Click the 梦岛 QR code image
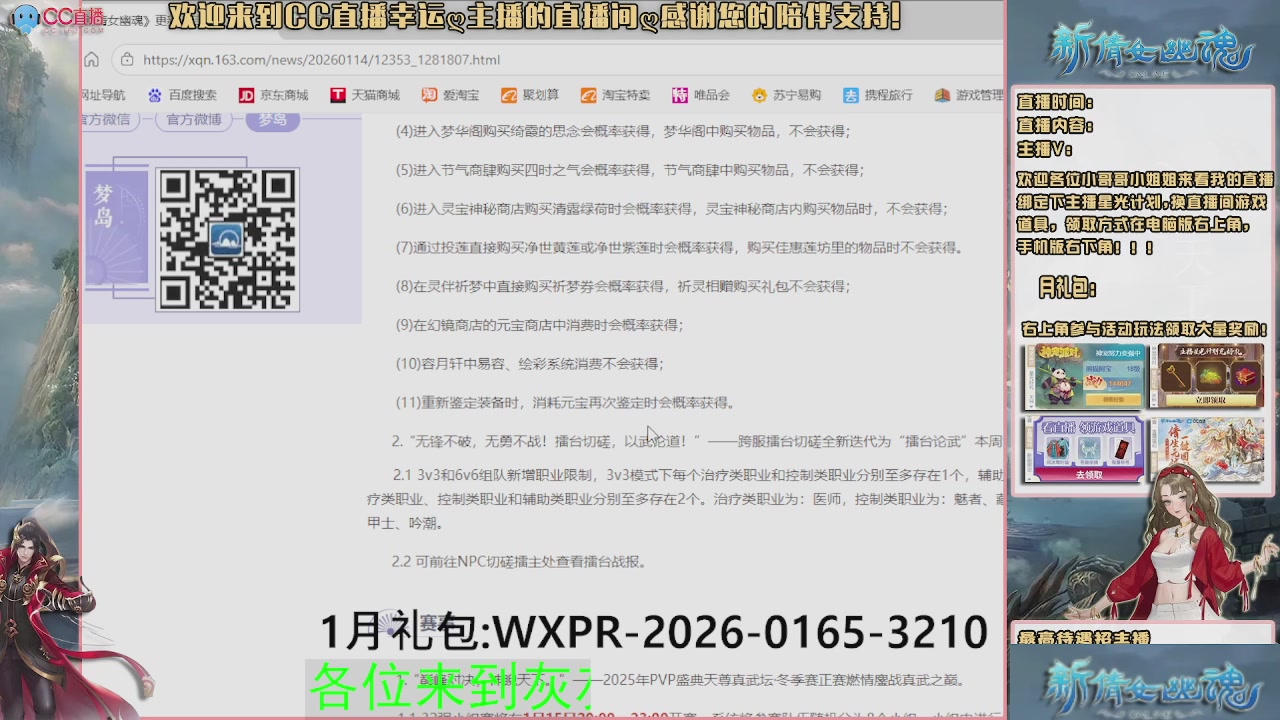Screen dimensions: 1280x720 226,240
